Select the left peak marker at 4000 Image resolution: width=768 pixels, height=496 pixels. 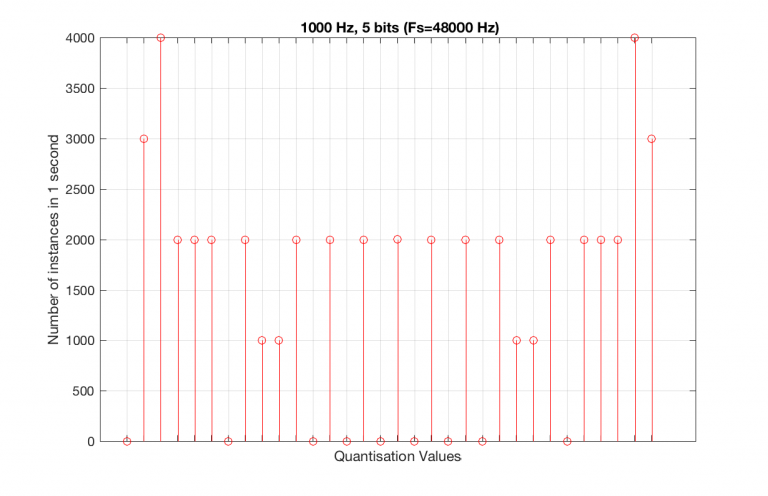160,38
